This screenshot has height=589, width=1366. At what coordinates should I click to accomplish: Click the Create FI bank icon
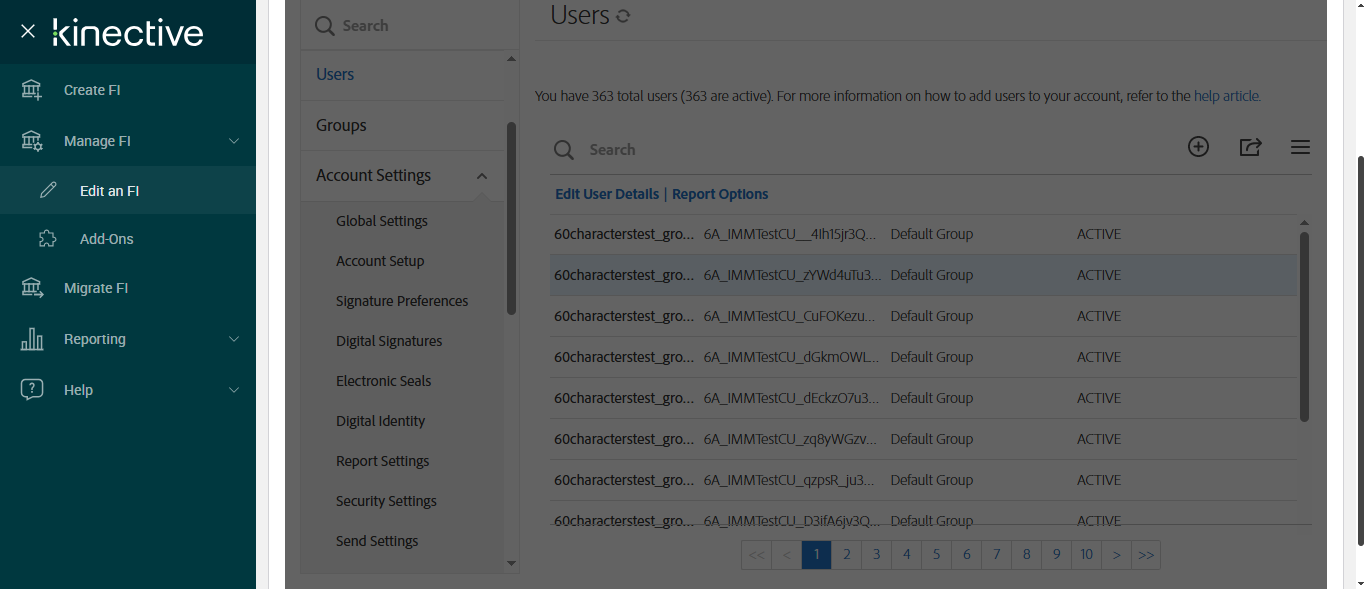pos(32,90)
